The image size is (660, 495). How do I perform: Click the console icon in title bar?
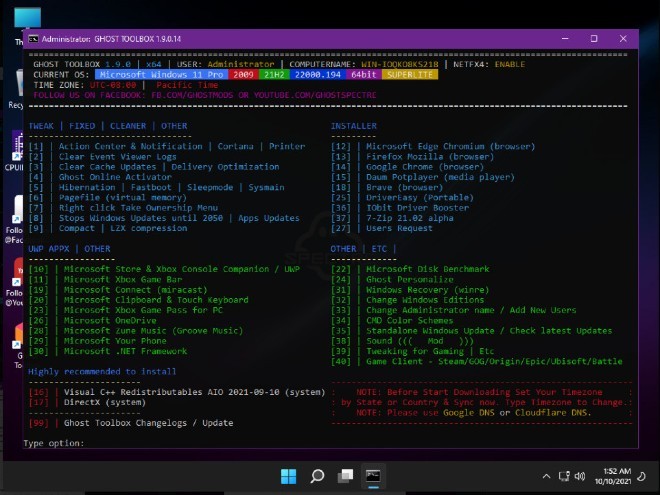pos(33,38)
